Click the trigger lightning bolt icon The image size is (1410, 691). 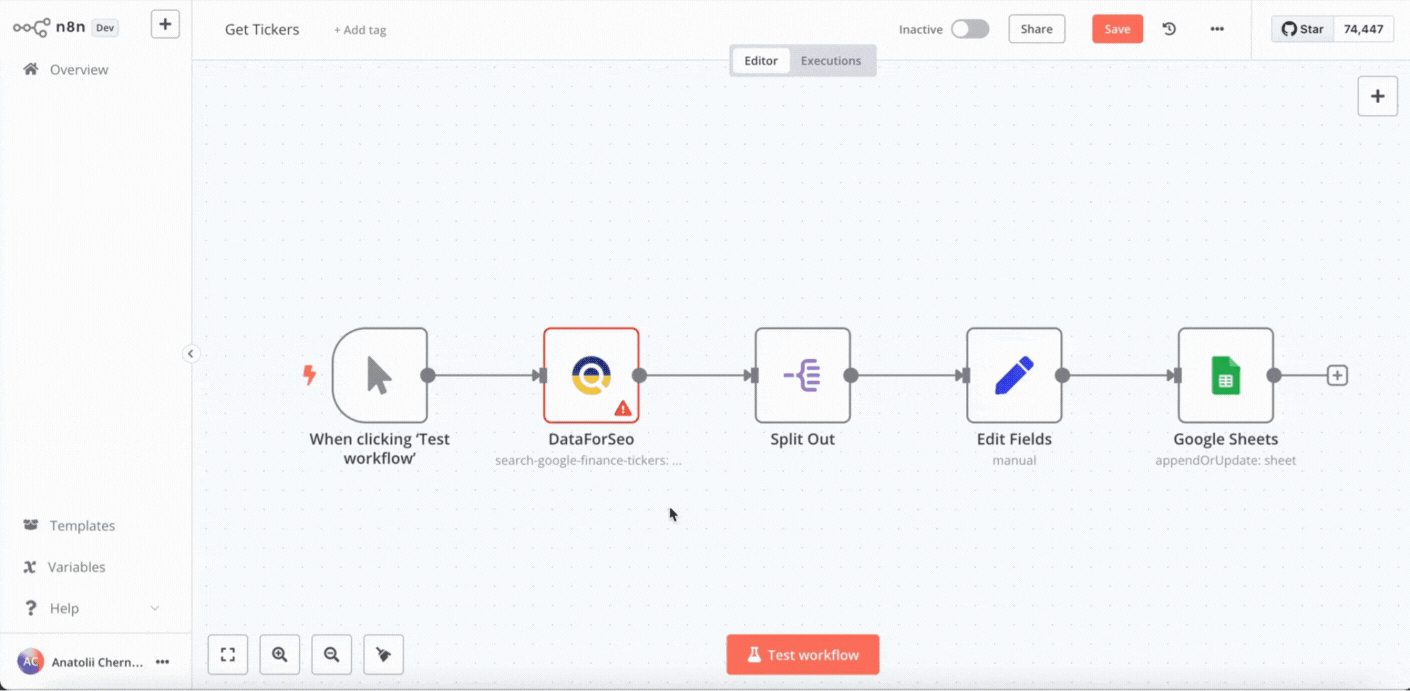[x=309, y=375]
